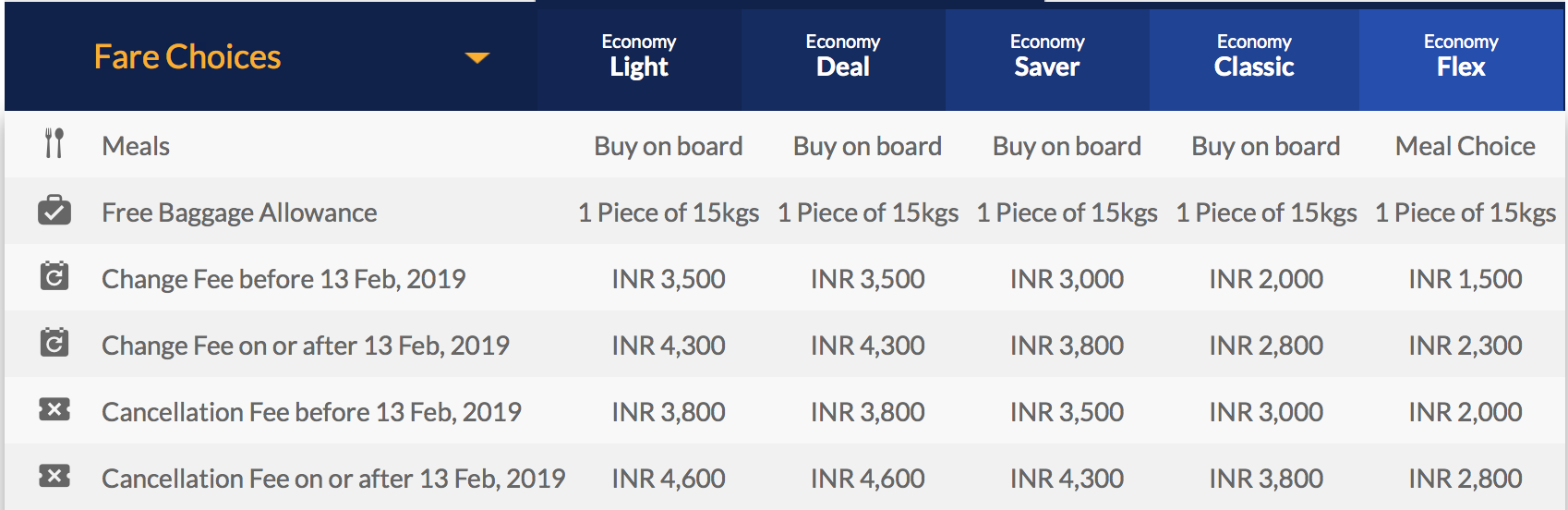1568x510 pixels.
Task: Click the calendar icon for Change Fee before 13 Feb
Action: (54, 275)
